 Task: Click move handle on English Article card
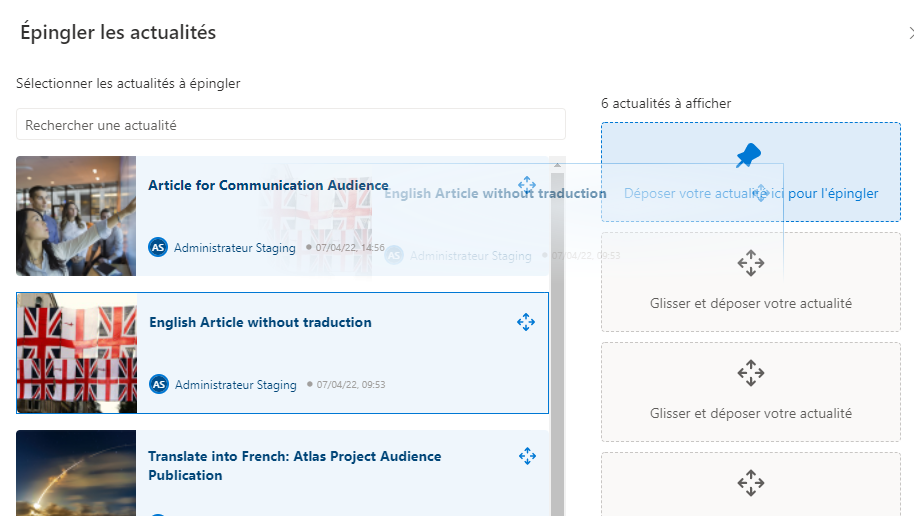tap(526, 322)
